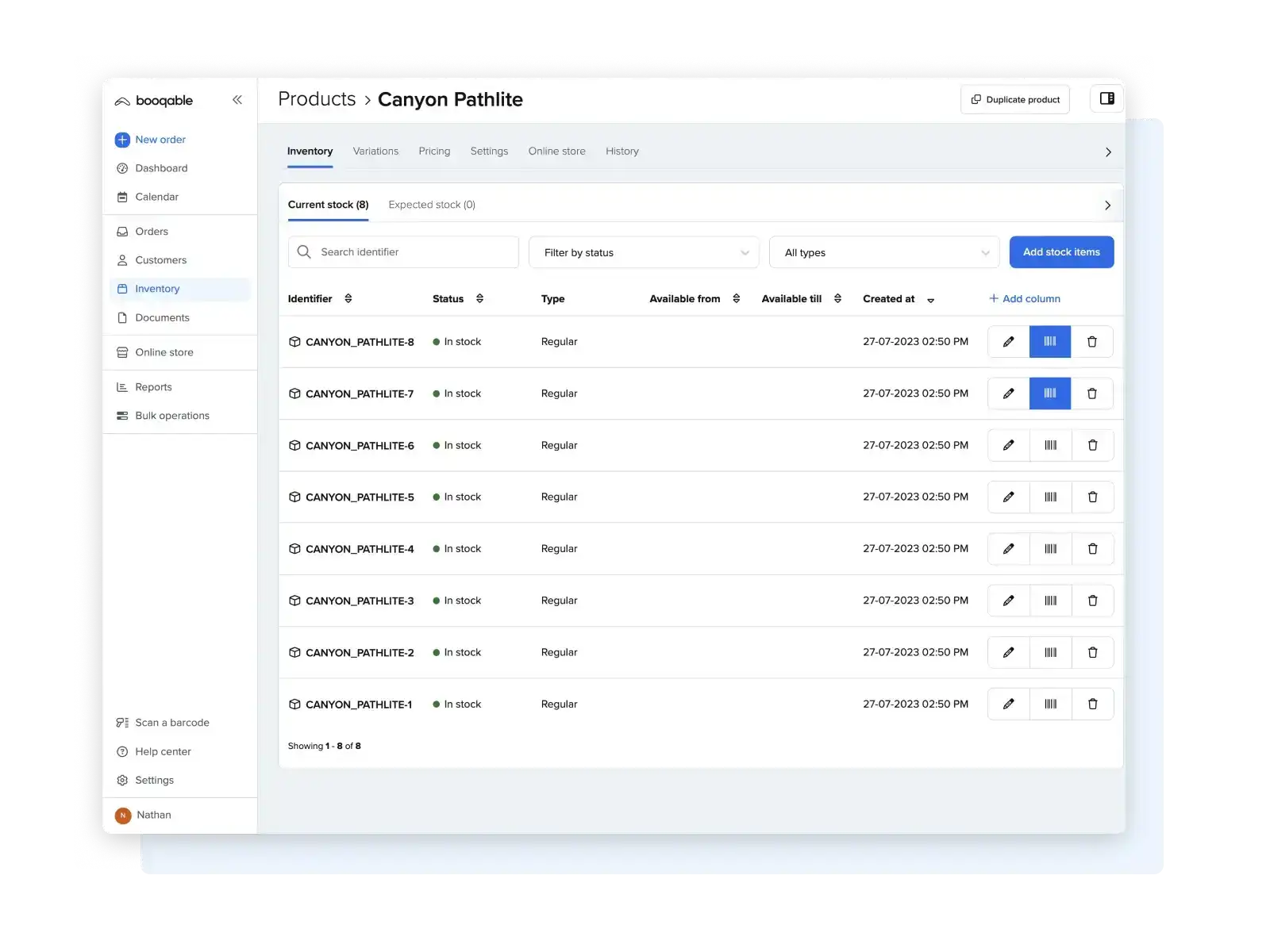Open the barcode view for CANYON_PATHLITE-8
The height and width of the screenshot is (952, 1270).
[1049, 341]
